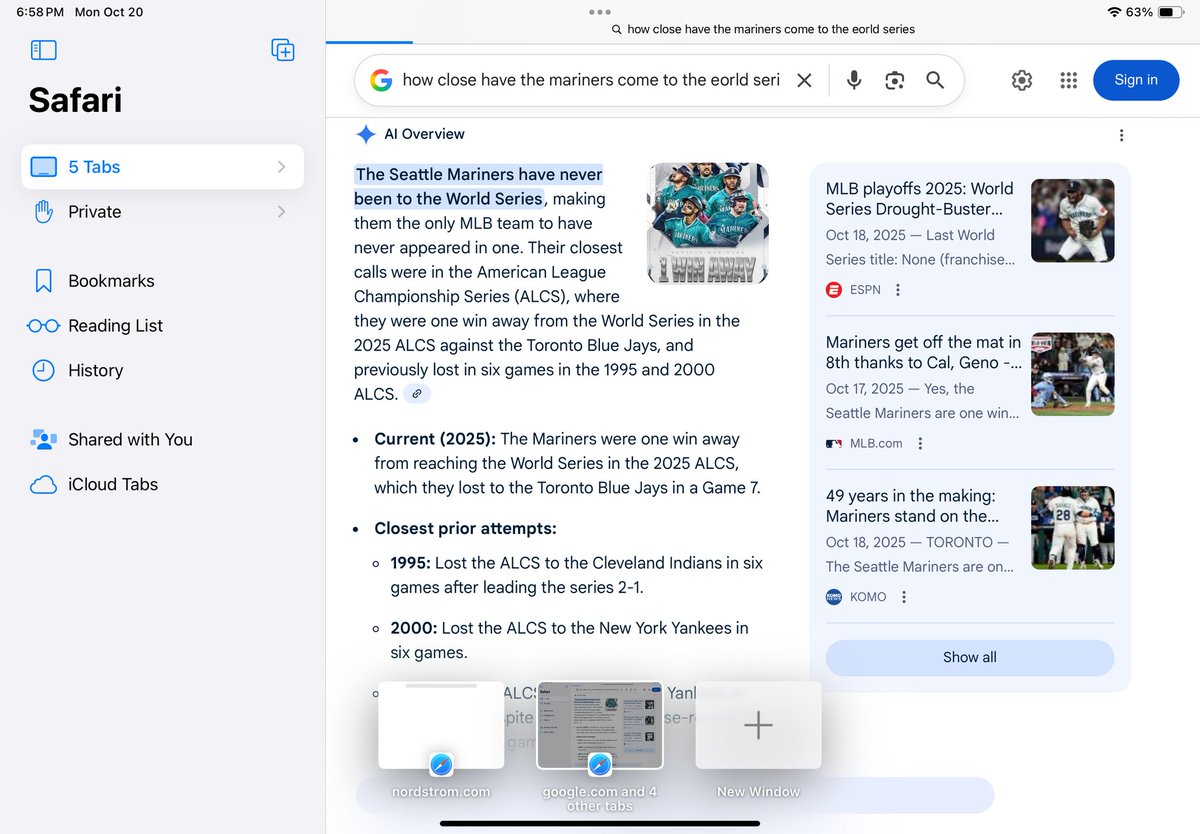
Task: Open the '1 Win Away' Mariners image
Action: coord(708,223)
